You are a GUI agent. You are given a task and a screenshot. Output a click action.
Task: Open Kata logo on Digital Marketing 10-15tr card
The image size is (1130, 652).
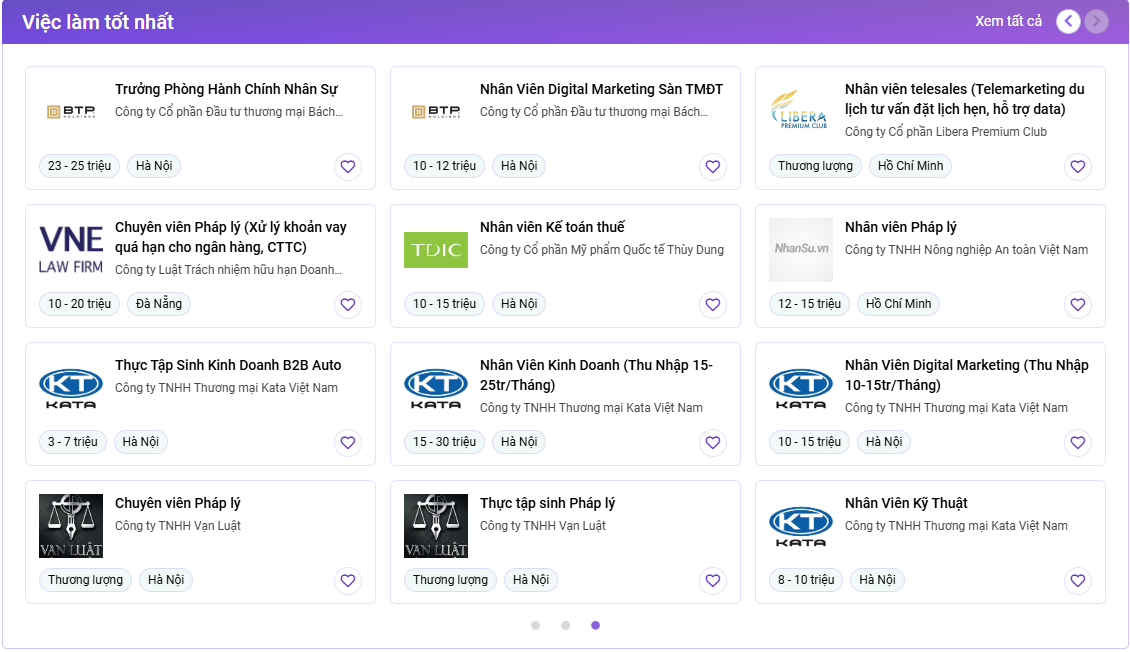coord(801,388)
